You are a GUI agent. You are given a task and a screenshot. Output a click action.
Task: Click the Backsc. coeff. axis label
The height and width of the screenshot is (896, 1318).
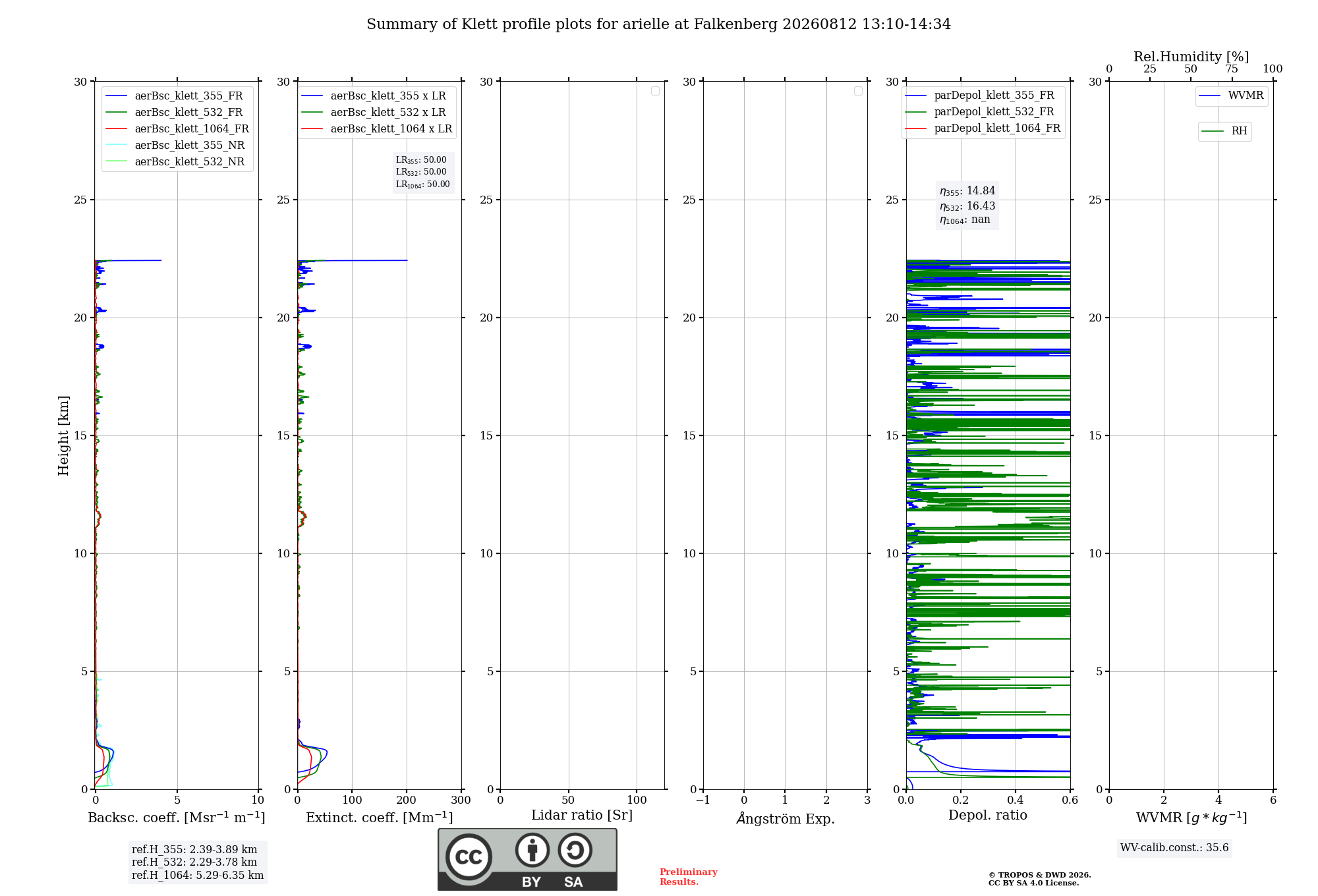tap(177, 818)
